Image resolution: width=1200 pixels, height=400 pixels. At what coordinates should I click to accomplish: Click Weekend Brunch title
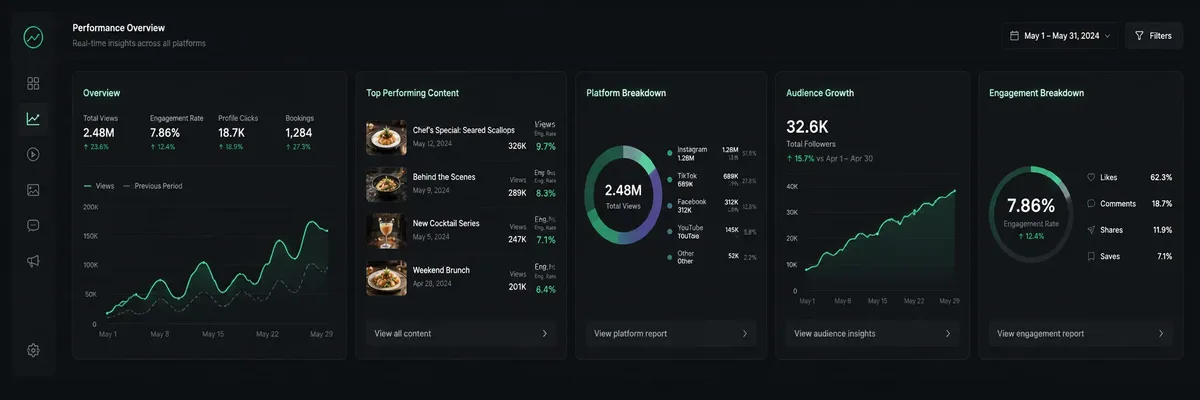pos(441,270)
